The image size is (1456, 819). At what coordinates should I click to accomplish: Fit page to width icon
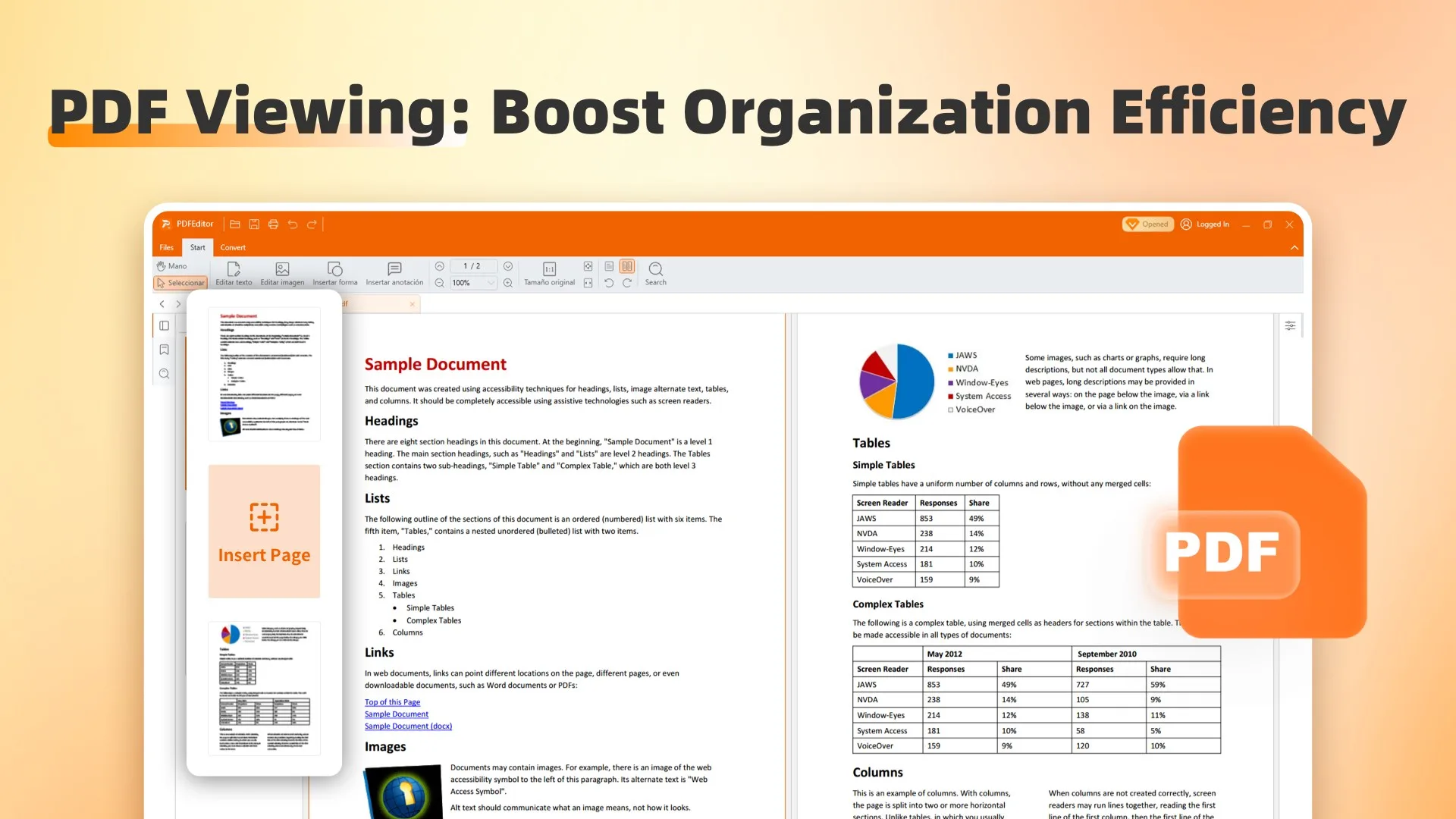tap(588, 283)
